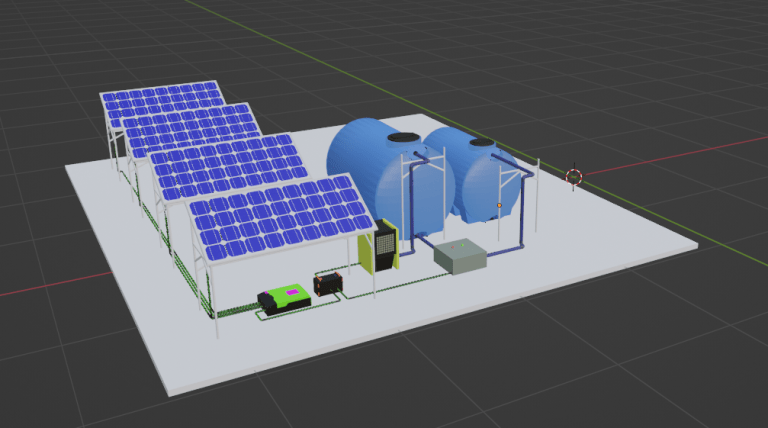The image size is (768, 428).
Task: Click the black lid on left tank
Action: [x=402, y=139]
